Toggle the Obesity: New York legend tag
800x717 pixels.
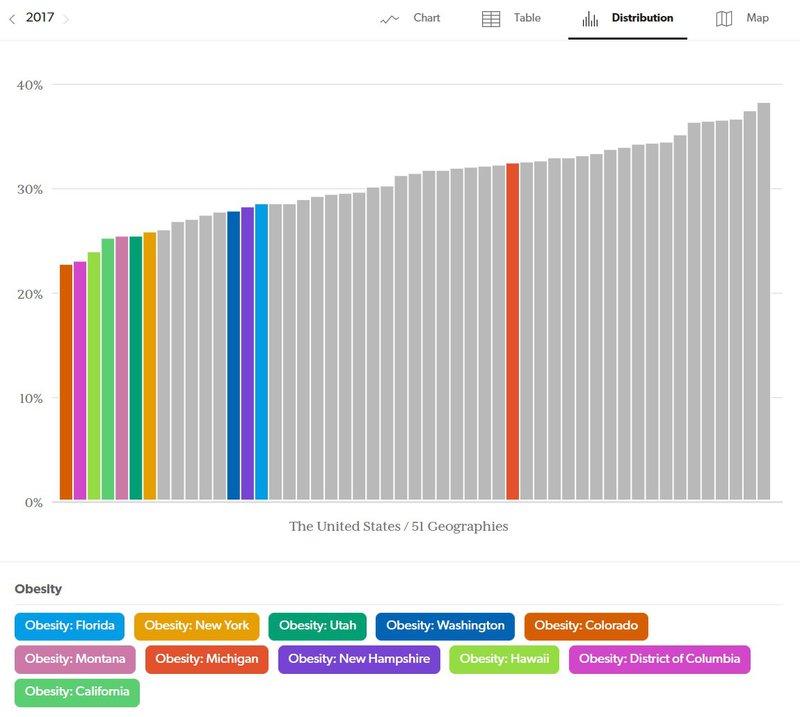pyautogui.click(x=196, y=626)
